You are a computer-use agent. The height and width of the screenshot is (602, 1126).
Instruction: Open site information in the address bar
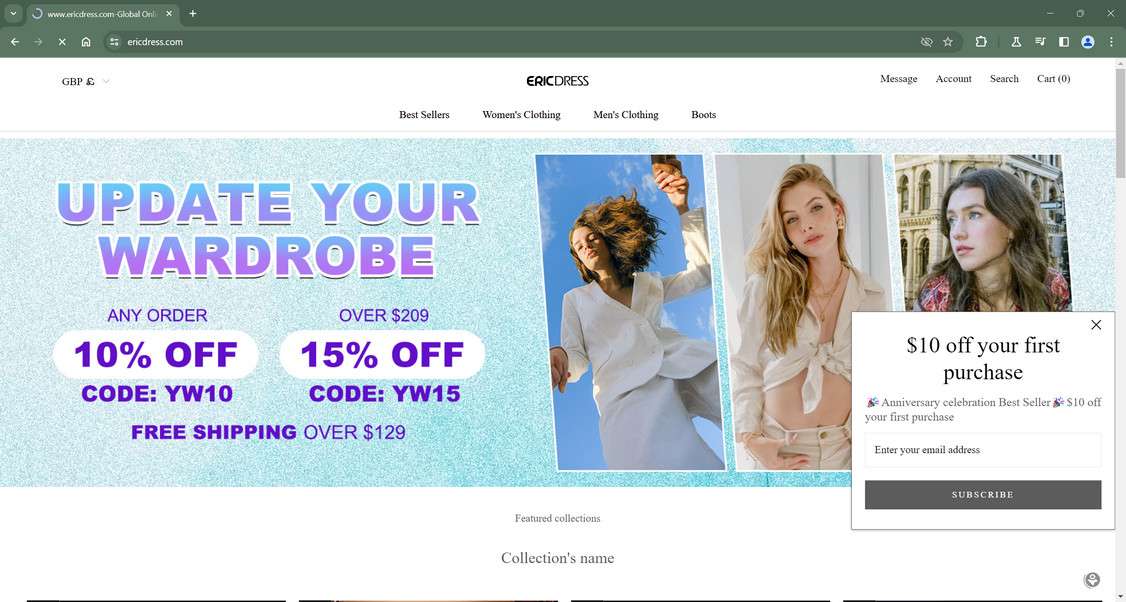point(113,42)
